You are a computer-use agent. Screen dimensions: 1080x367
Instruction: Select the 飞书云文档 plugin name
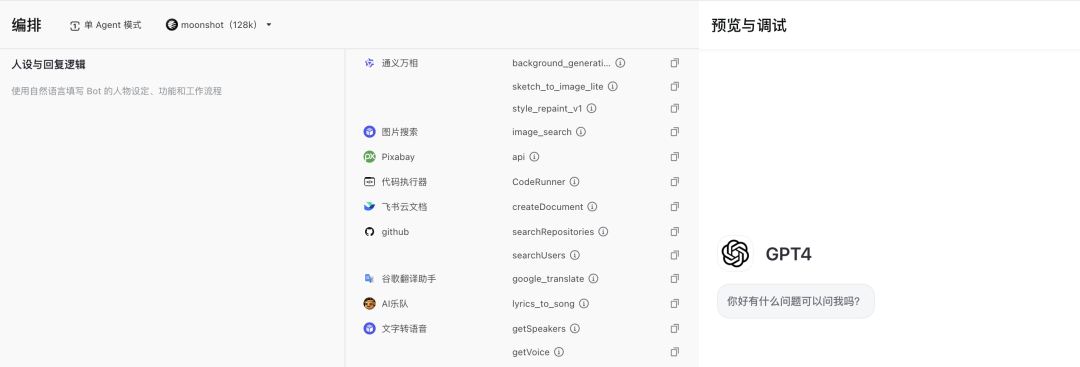click(404, 207)
